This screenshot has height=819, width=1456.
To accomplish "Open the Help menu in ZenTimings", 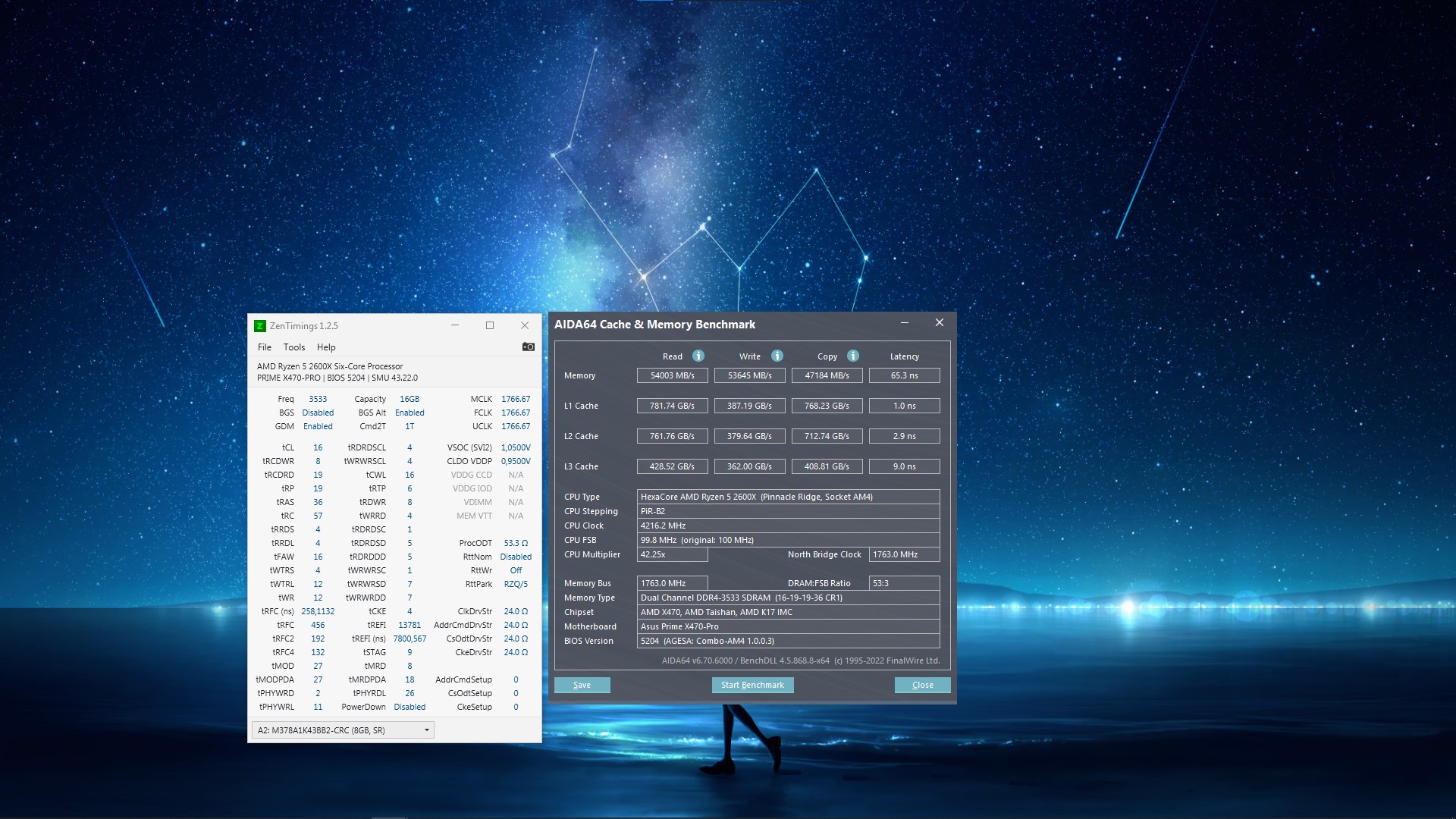I will (326, 347).
